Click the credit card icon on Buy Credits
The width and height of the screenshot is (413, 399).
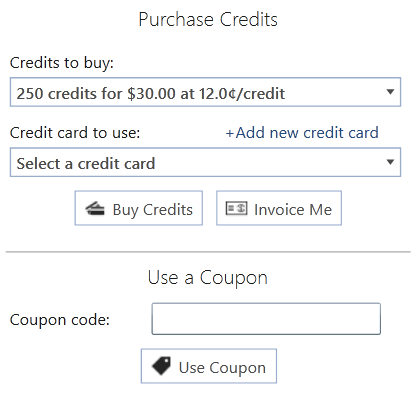pyautogui.click(x=95, y=209)
